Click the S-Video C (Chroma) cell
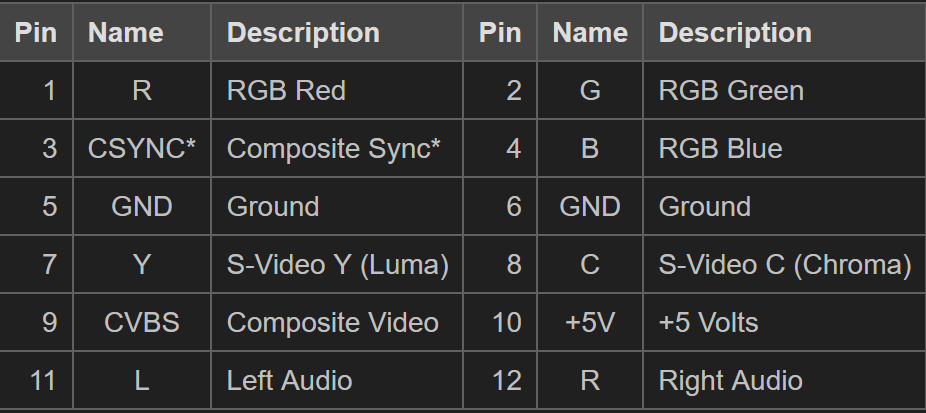Image resolution: width=926 pixels, height=413 pixels. tap(785, 265)
